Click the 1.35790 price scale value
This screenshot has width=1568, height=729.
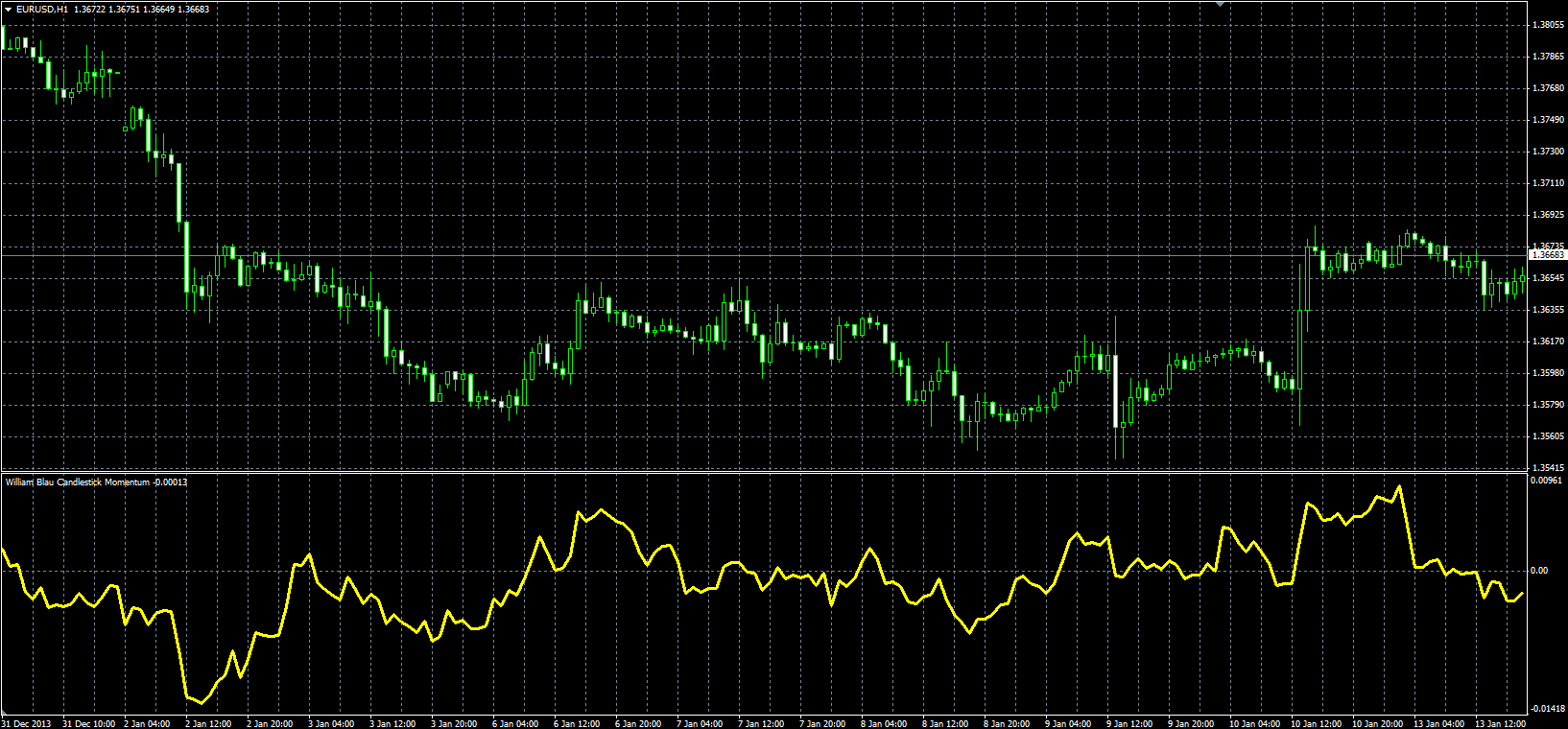1549,405
